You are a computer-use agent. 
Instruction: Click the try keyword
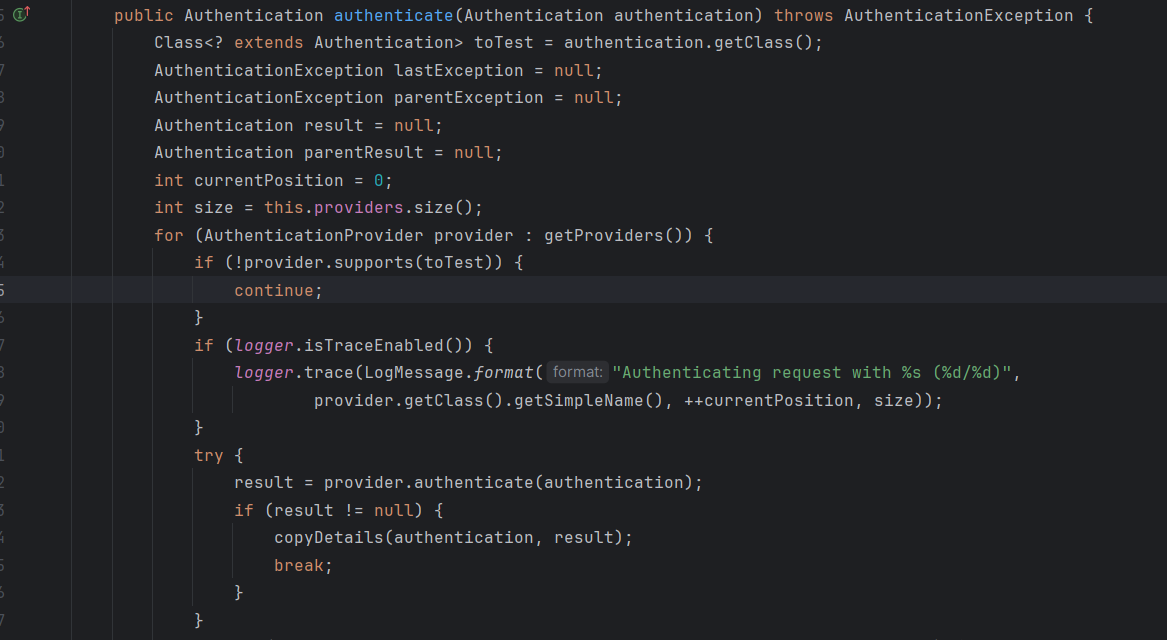[208, 455]
